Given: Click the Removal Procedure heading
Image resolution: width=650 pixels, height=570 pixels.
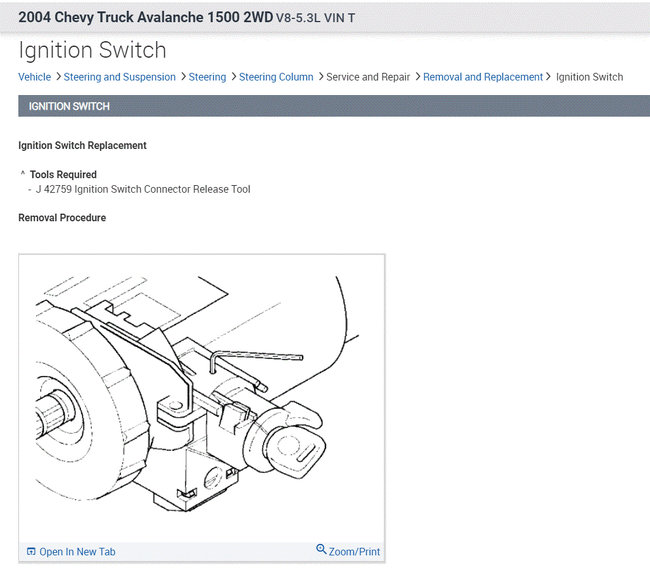Looking at the screenshot, I should coord(62,218).
